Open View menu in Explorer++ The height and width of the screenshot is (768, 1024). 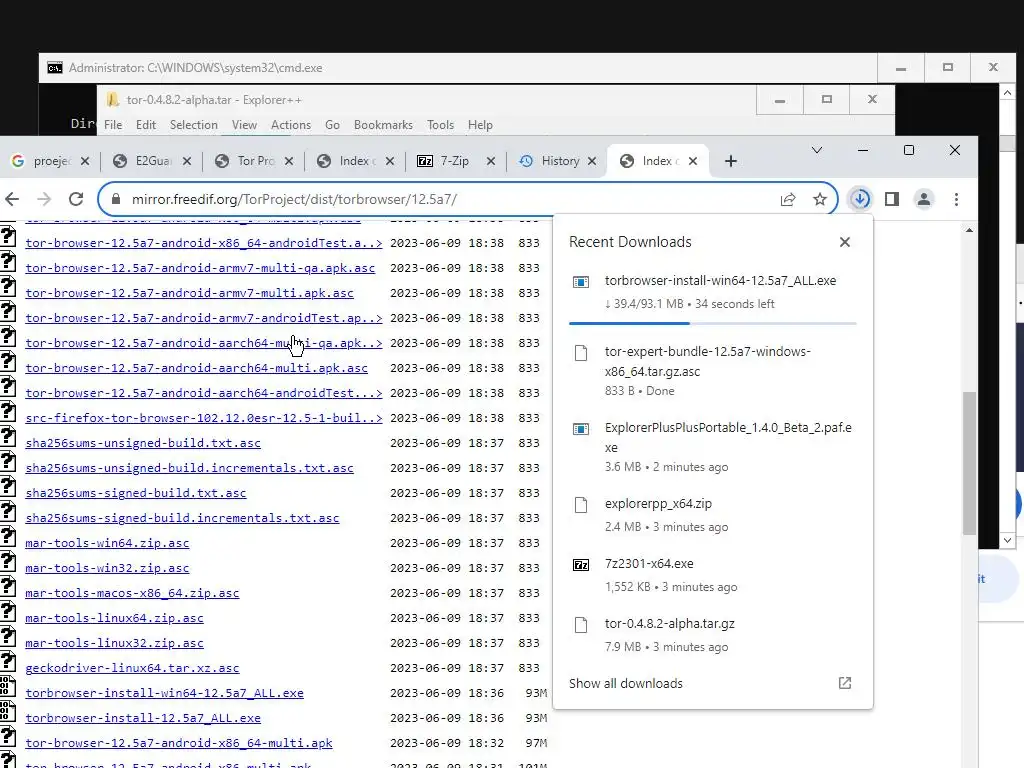[x=244, y=125]
